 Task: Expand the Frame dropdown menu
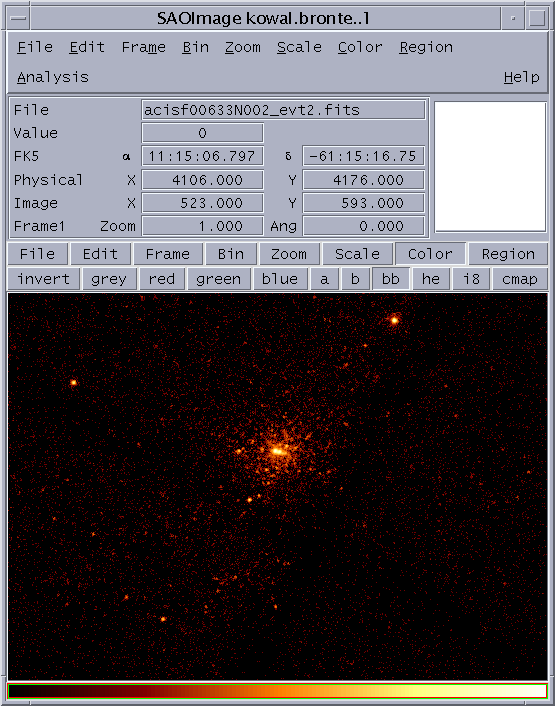pyautogui.click(x=144, y=47)
